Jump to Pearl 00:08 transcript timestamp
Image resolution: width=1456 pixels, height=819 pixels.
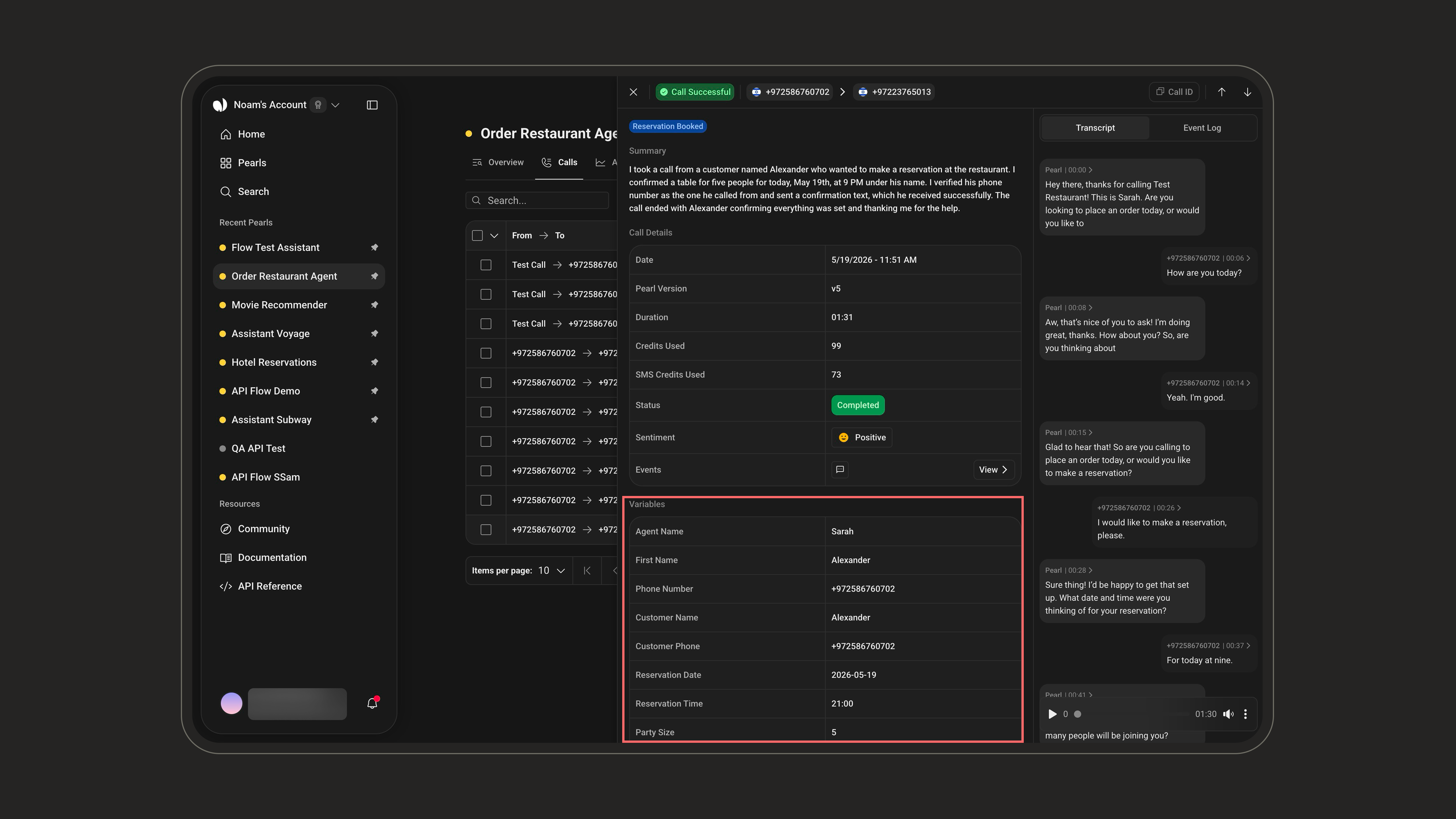click(1068, 308)
